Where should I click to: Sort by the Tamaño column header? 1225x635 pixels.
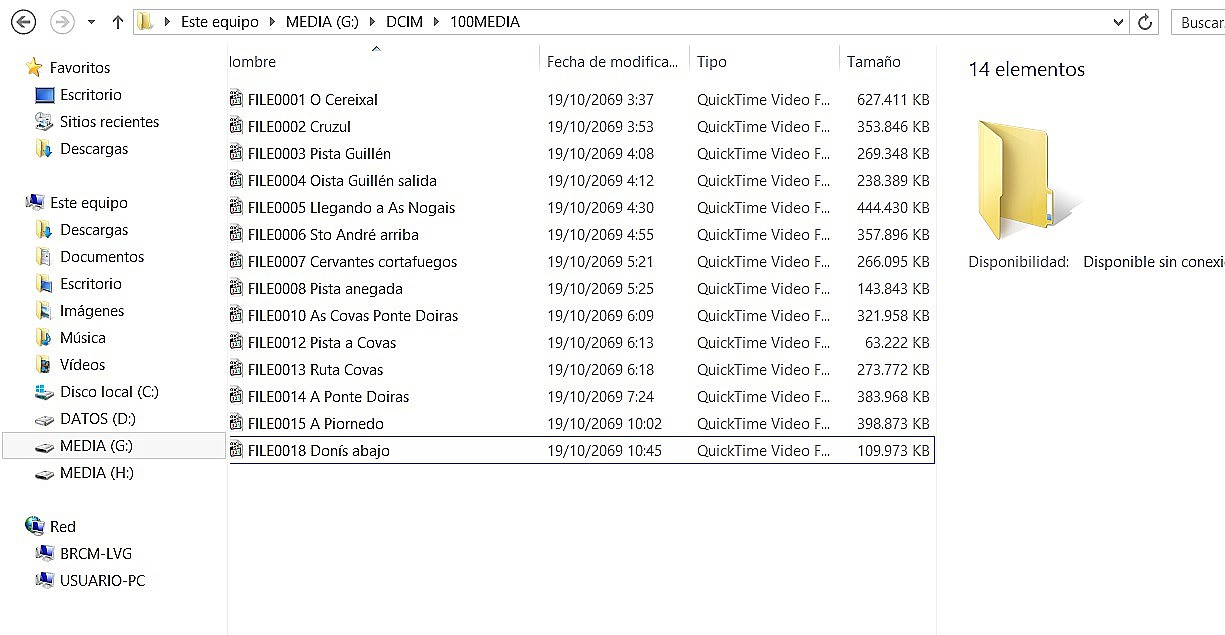887,62
